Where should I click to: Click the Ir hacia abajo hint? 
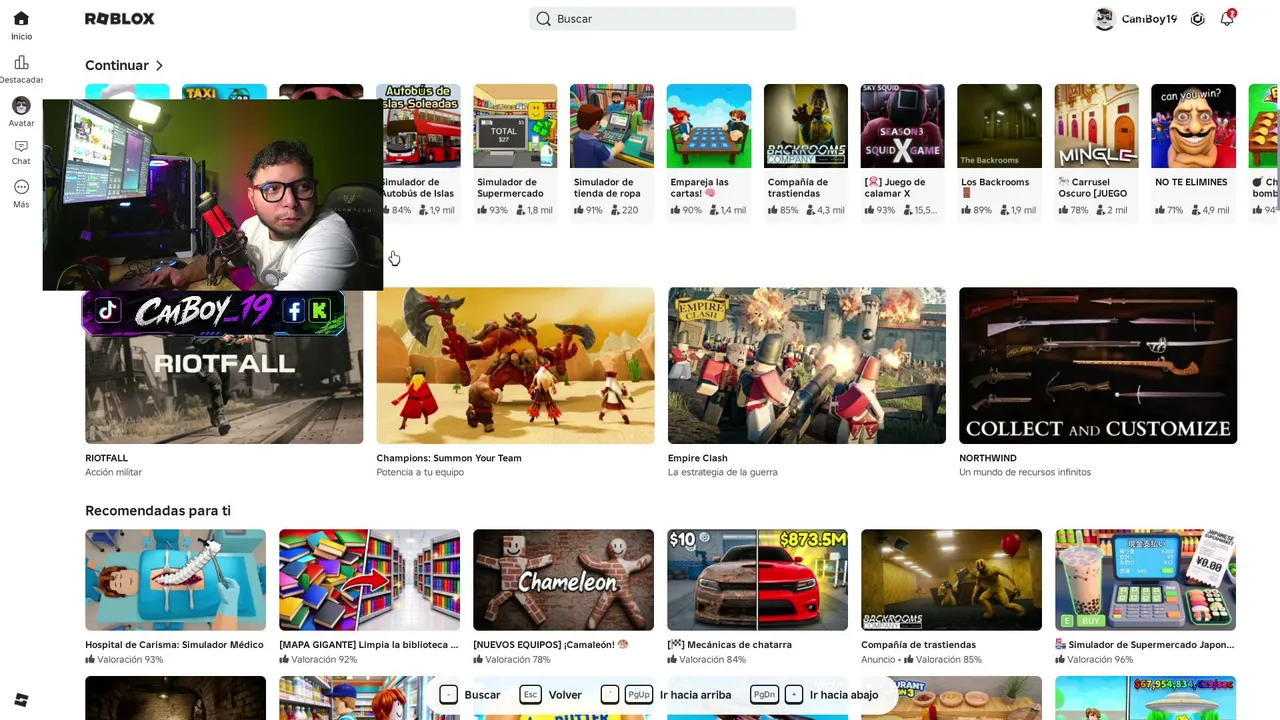[815, 695]
